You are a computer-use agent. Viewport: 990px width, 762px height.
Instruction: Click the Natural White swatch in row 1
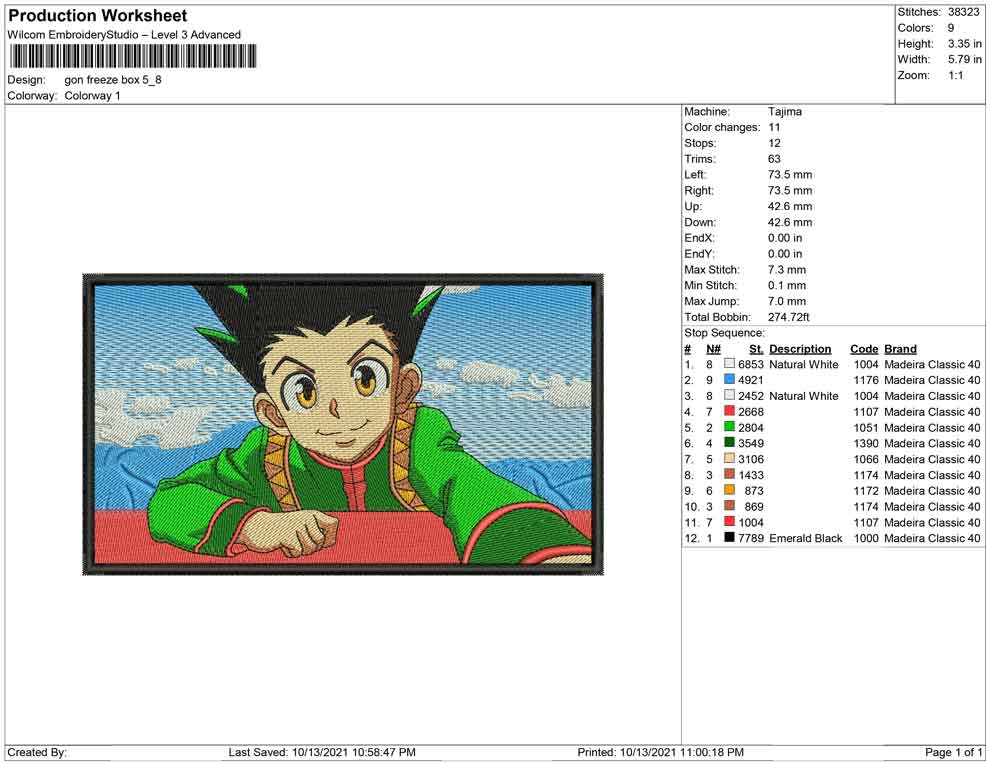tap(729, 364)
